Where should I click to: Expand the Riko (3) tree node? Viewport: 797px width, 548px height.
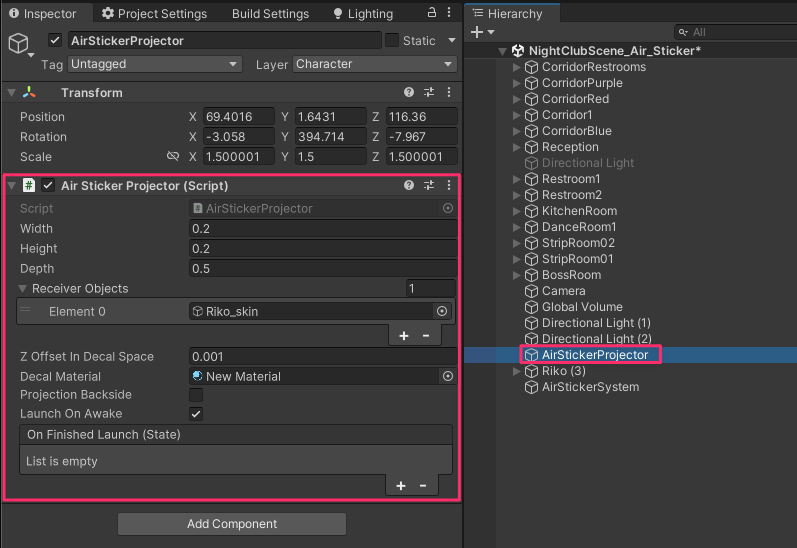(x=516, y=371)
